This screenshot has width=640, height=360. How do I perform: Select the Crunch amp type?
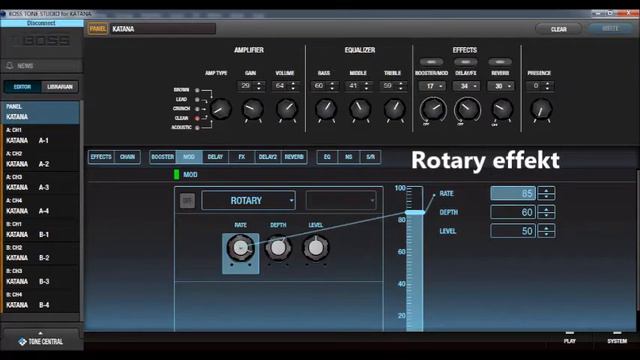(197, 109)
